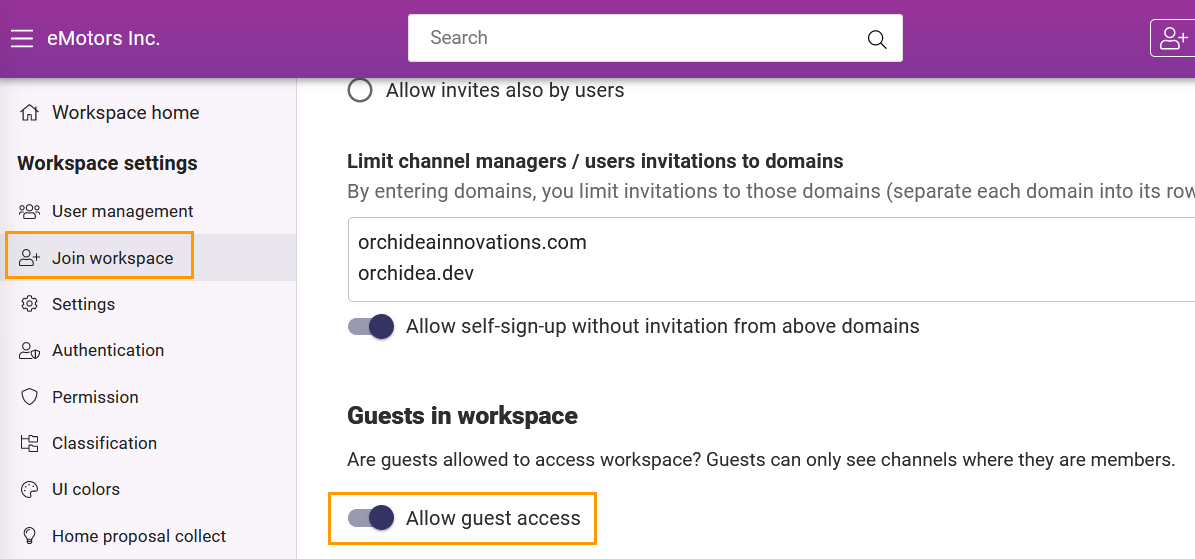Click the search magnifier icon
Viewport: 1195px width, 559px height.
pyautogui.click(x=877, y=39)
